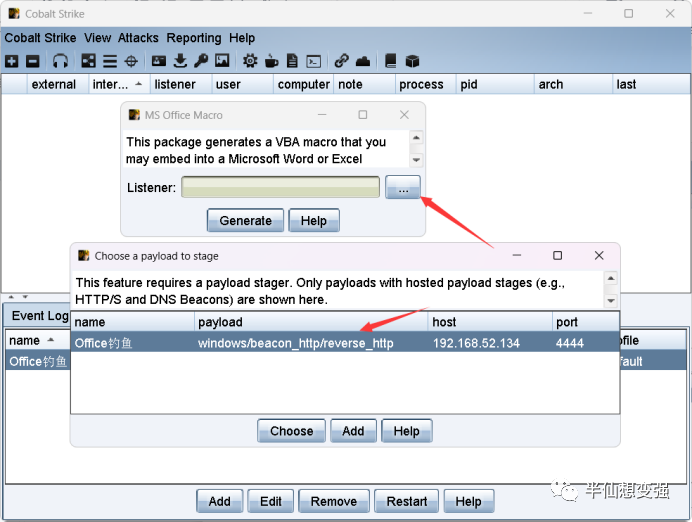Switch to Pivot Graph view icon

tap(88, 61)
